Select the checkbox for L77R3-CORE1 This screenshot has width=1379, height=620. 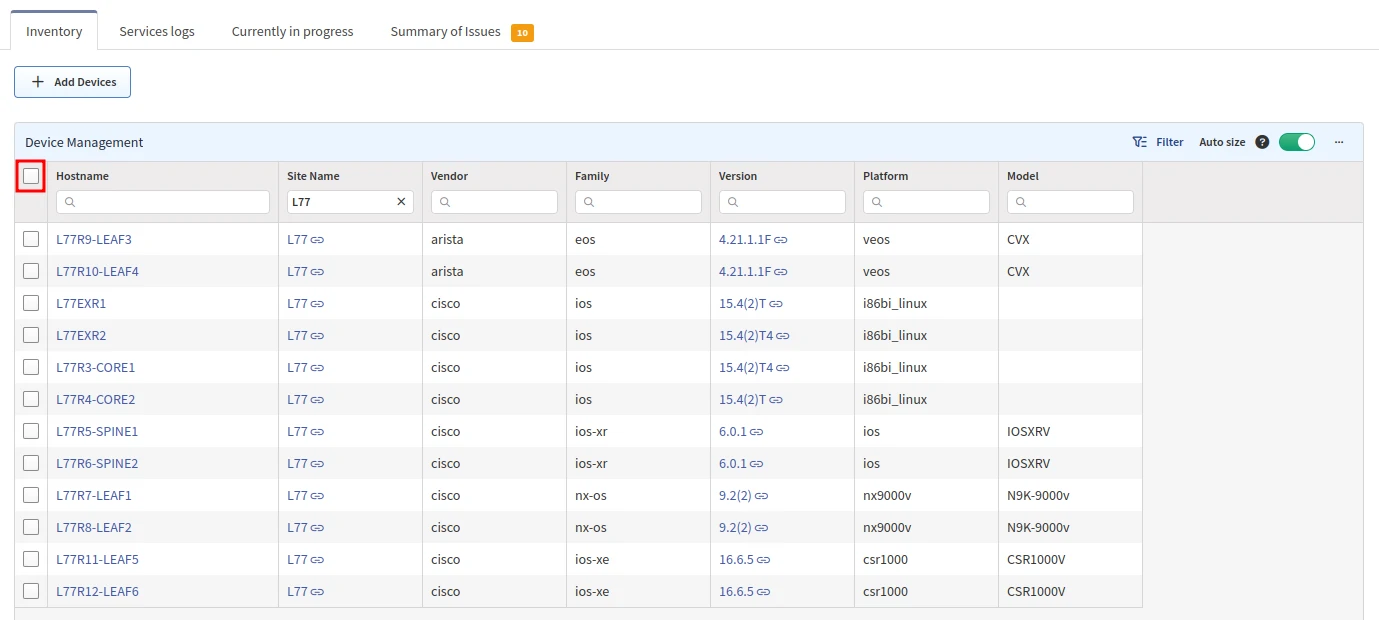31,367
